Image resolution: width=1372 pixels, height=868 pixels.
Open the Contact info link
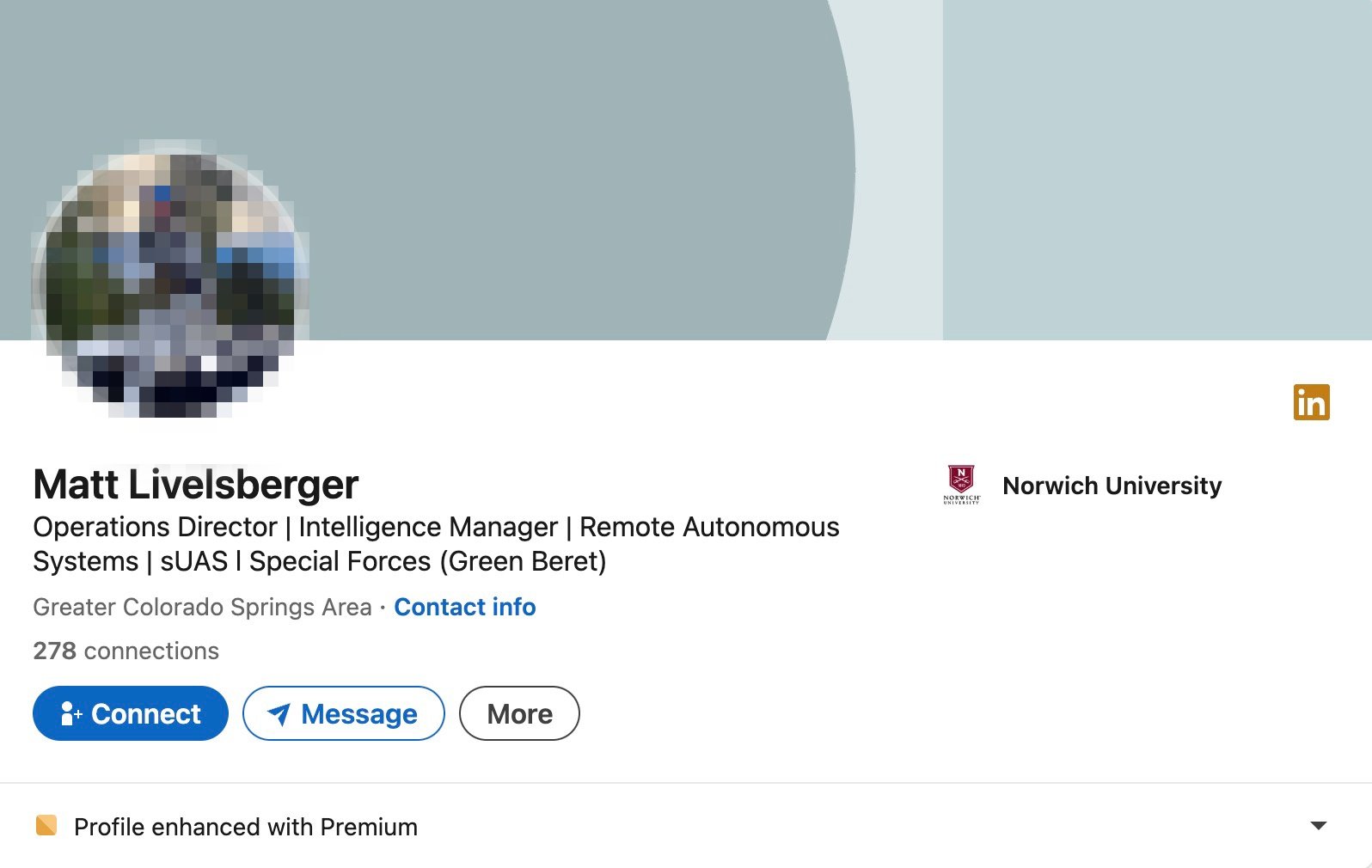point(464,607)
